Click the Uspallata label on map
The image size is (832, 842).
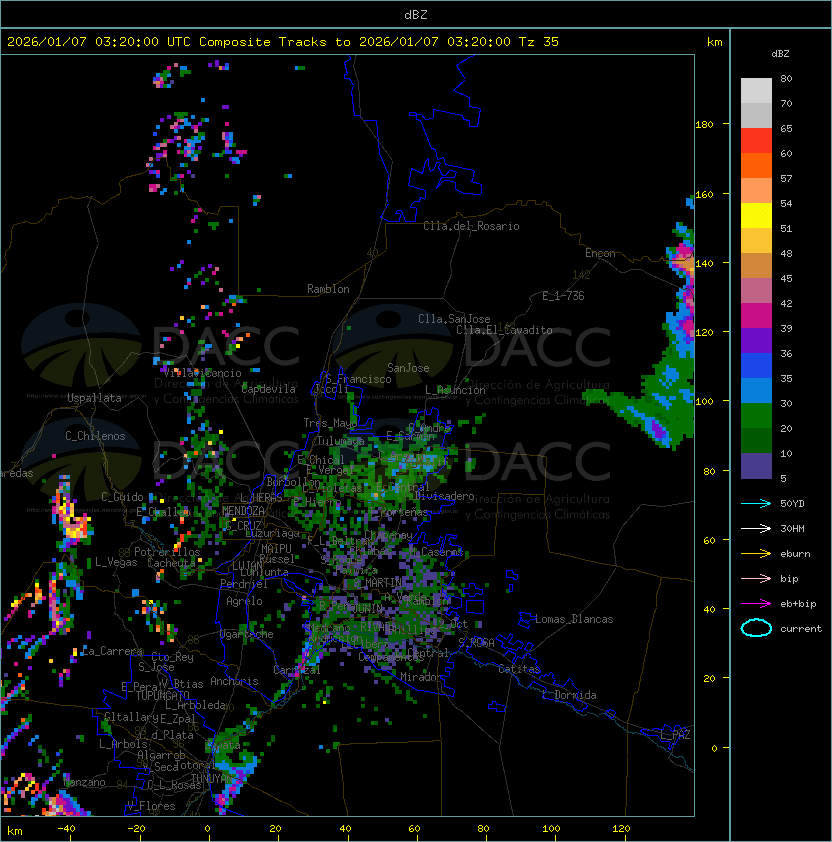click(x=94, y=398)
